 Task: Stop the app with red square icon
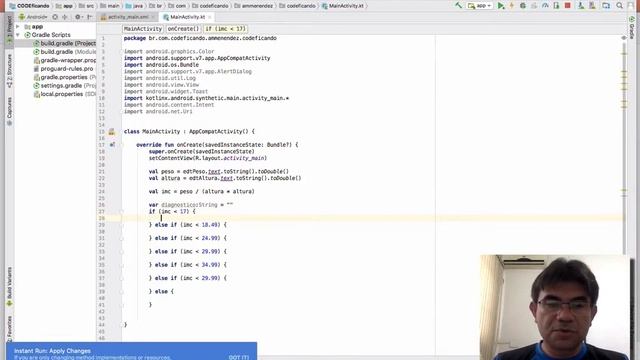(567, 6)
